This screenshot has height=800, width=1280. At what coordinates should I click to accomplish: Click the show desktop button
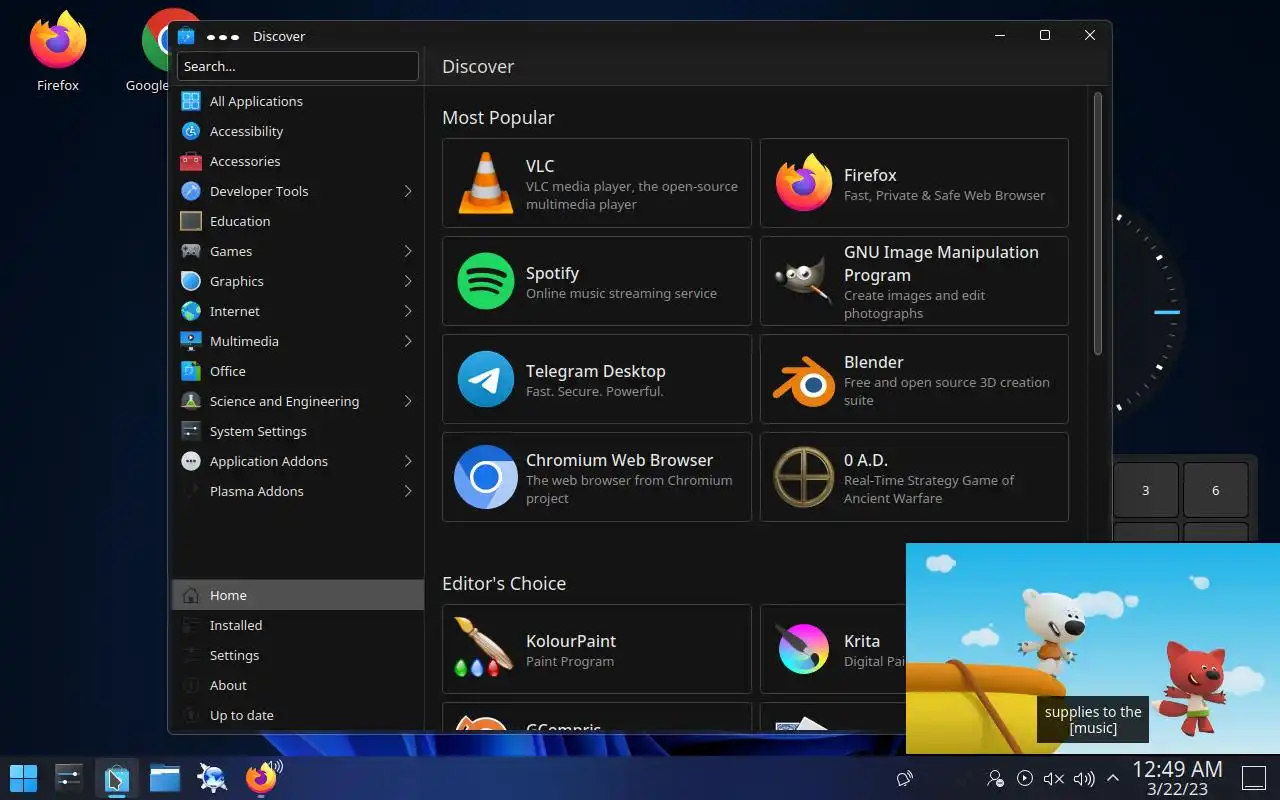tap(1253, 778)
